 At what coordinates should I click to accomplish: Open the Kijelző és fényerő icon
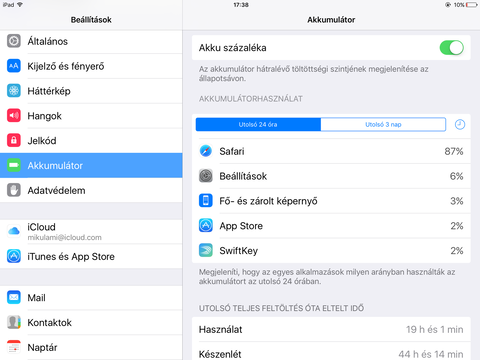pyautogui.click(x=14, y=66)
